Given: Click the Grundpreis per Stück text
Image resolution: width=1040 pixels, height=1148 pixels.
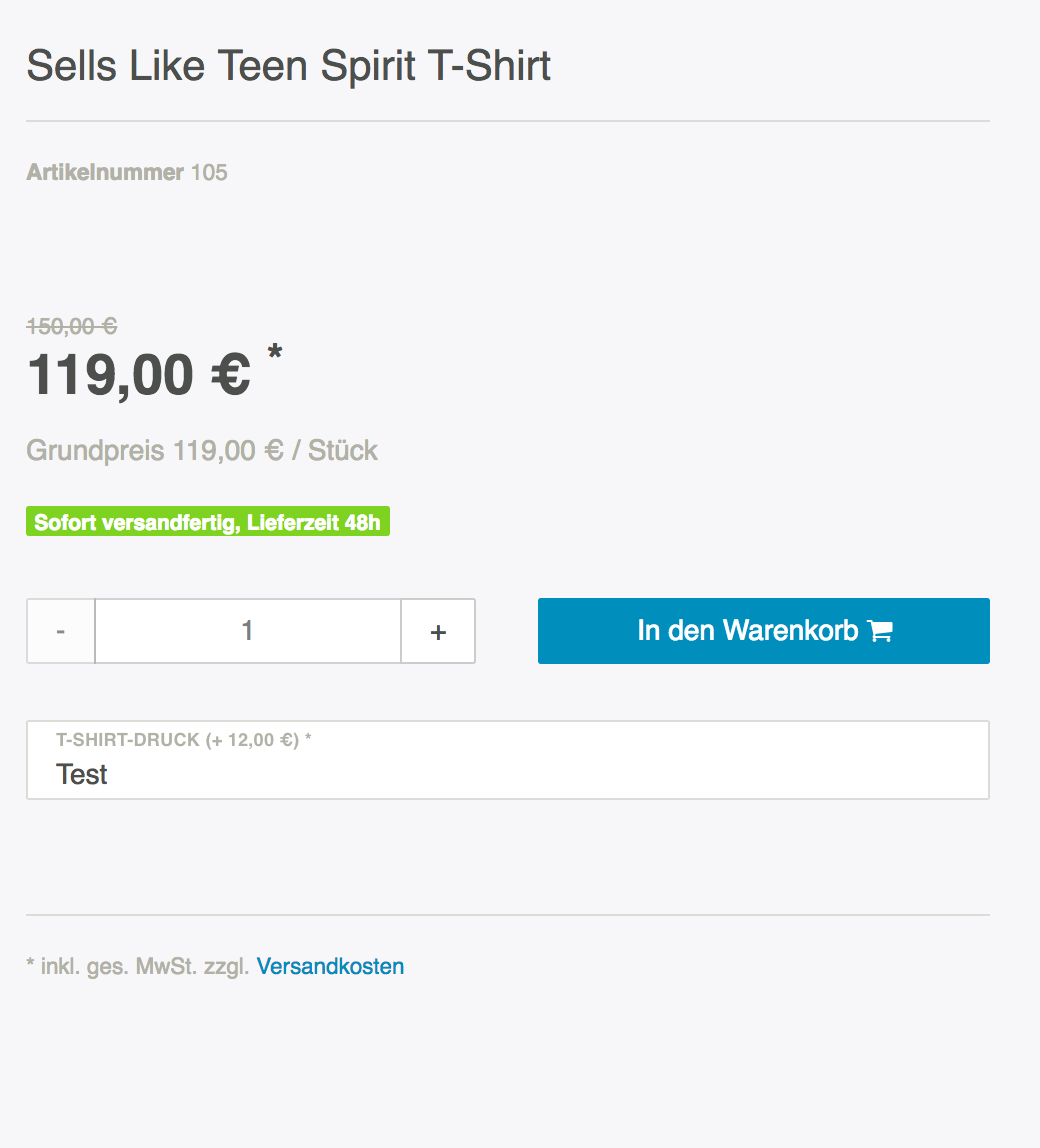Looking at the screenshot, I should pyautogui.click(x=202, y=450).
